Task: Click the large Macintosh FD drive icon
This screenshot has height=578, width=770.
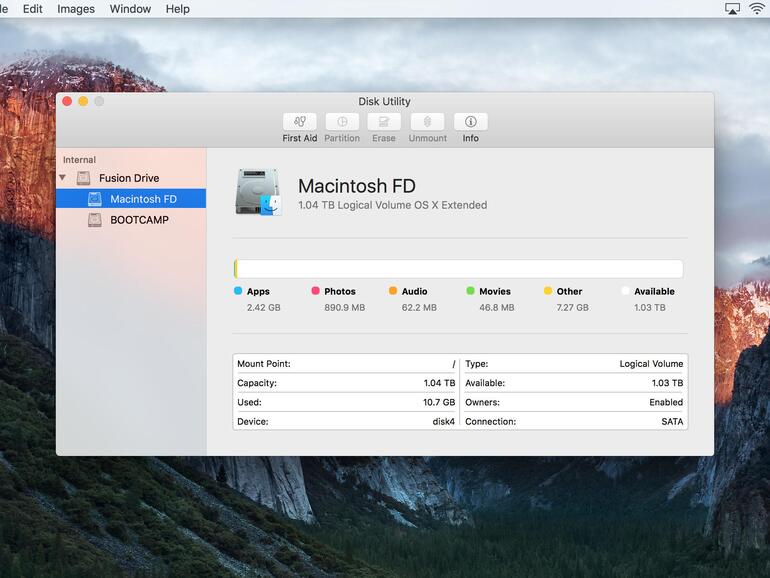Action: point(259,192)
